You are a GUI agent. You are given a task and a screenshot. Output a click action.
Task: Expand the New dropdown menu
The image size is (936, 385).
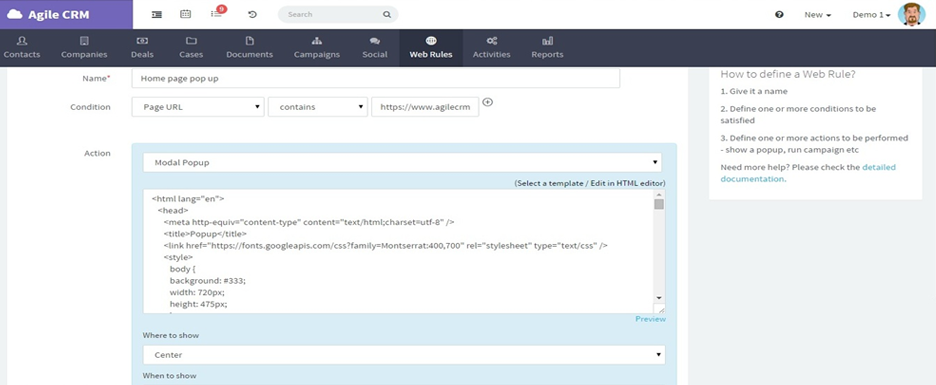coord(817,15)
